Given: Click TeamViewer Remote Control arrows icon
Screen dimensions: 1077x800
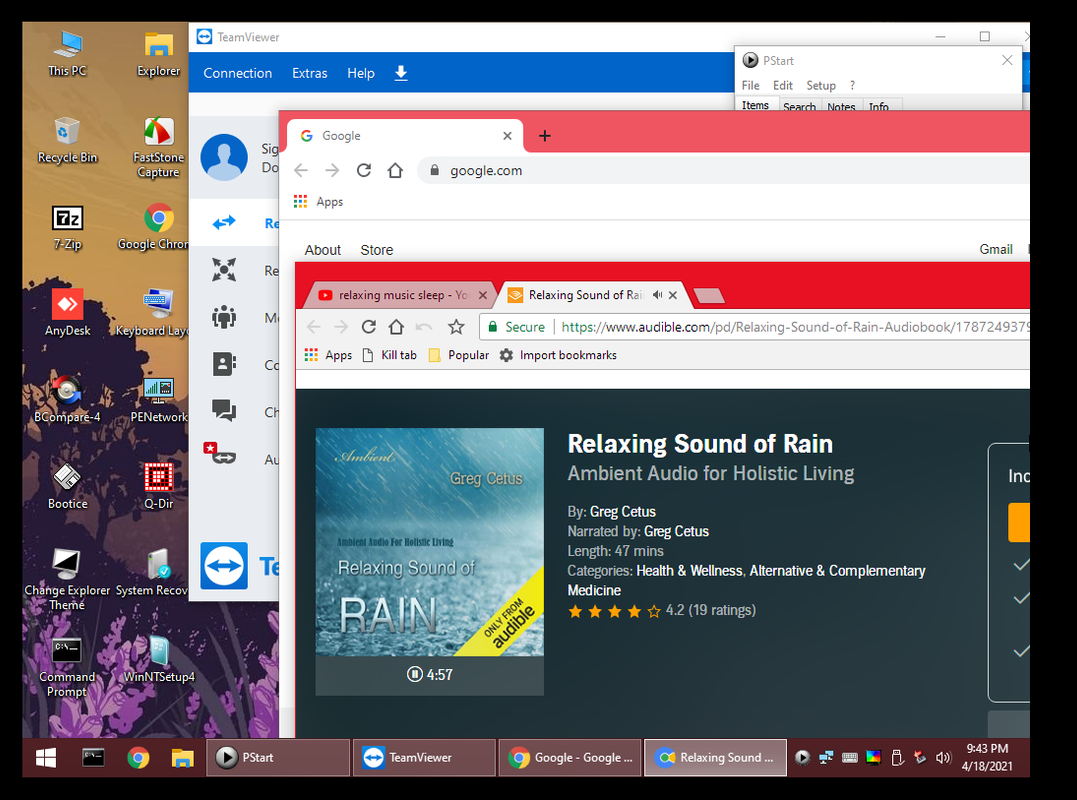Looking at the screenshot, I should (224, 222).
